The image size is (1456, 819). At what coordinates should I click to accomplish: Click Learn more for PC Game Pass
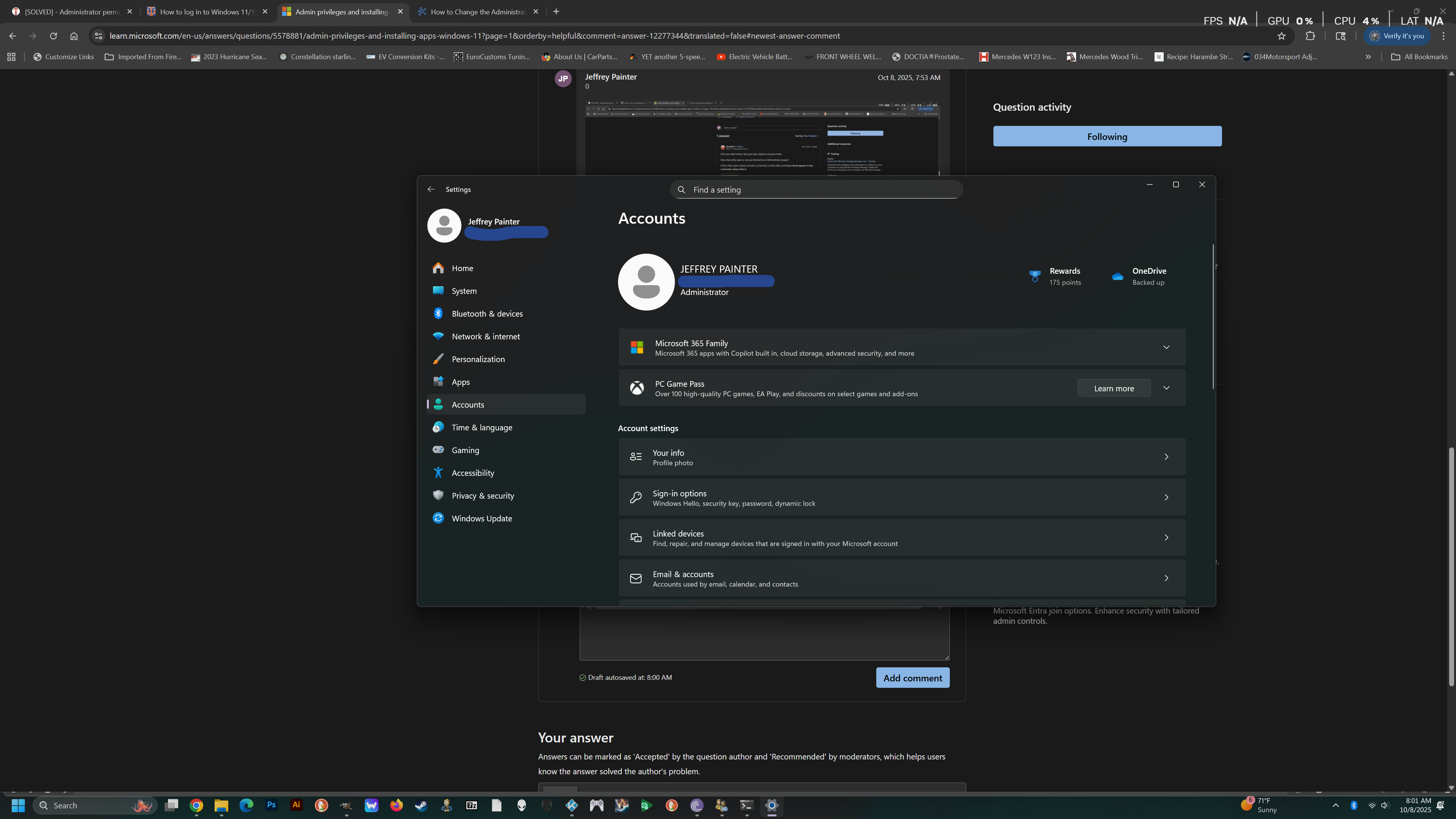click(1114, 388)
